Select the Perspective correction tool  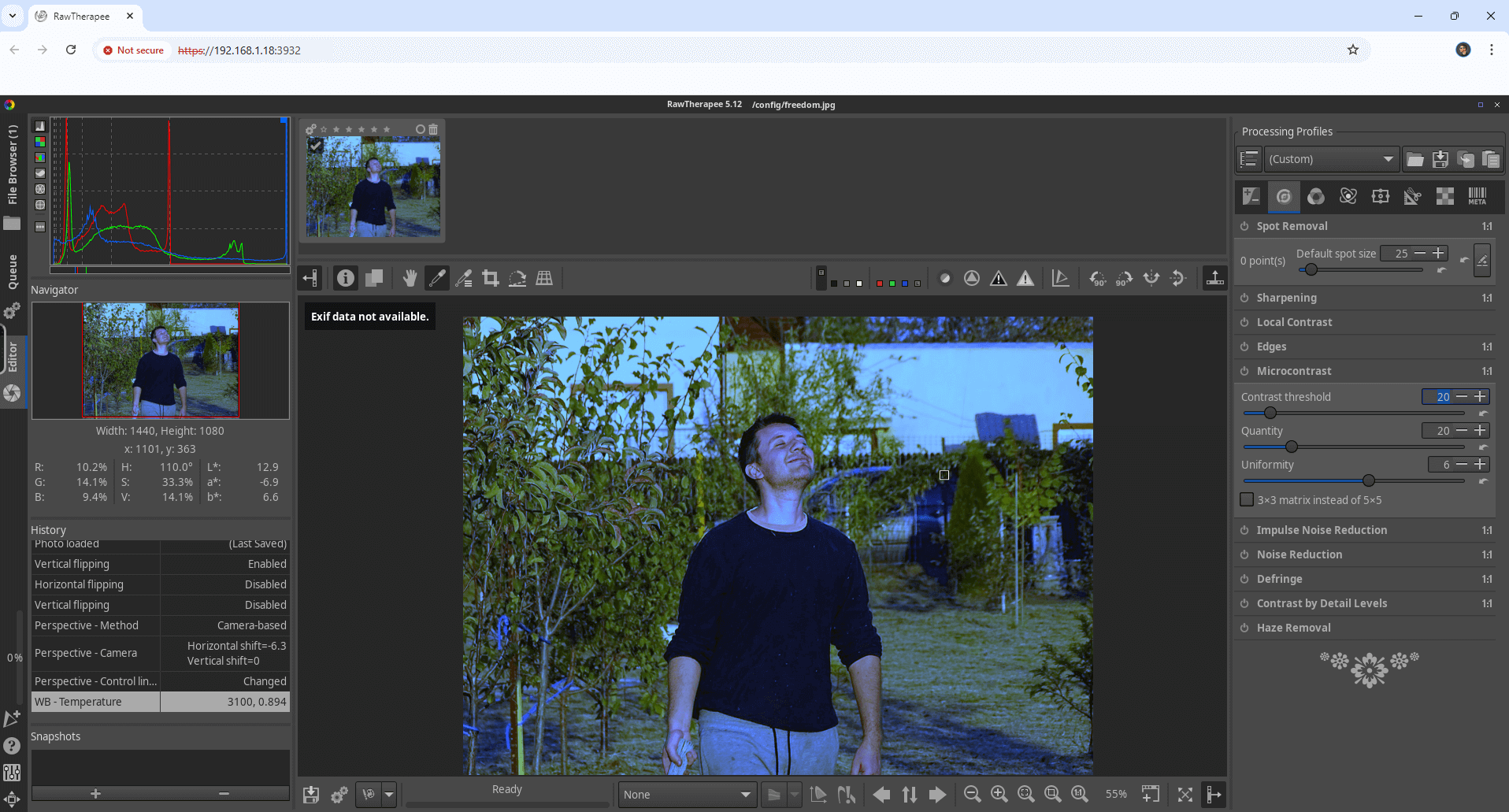(544, 278)
